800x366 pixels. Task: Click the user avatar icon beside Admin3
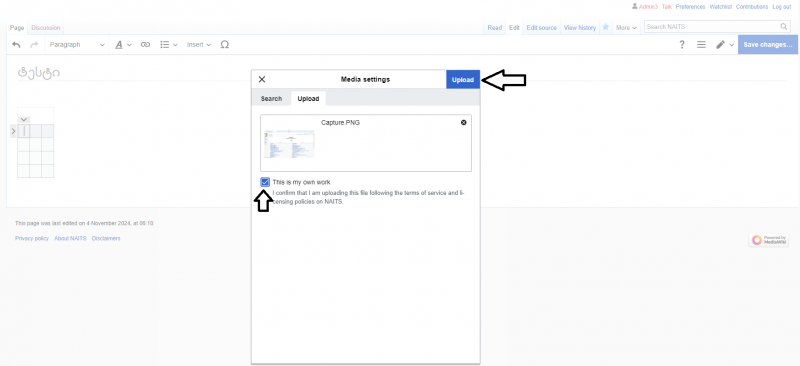634,7
